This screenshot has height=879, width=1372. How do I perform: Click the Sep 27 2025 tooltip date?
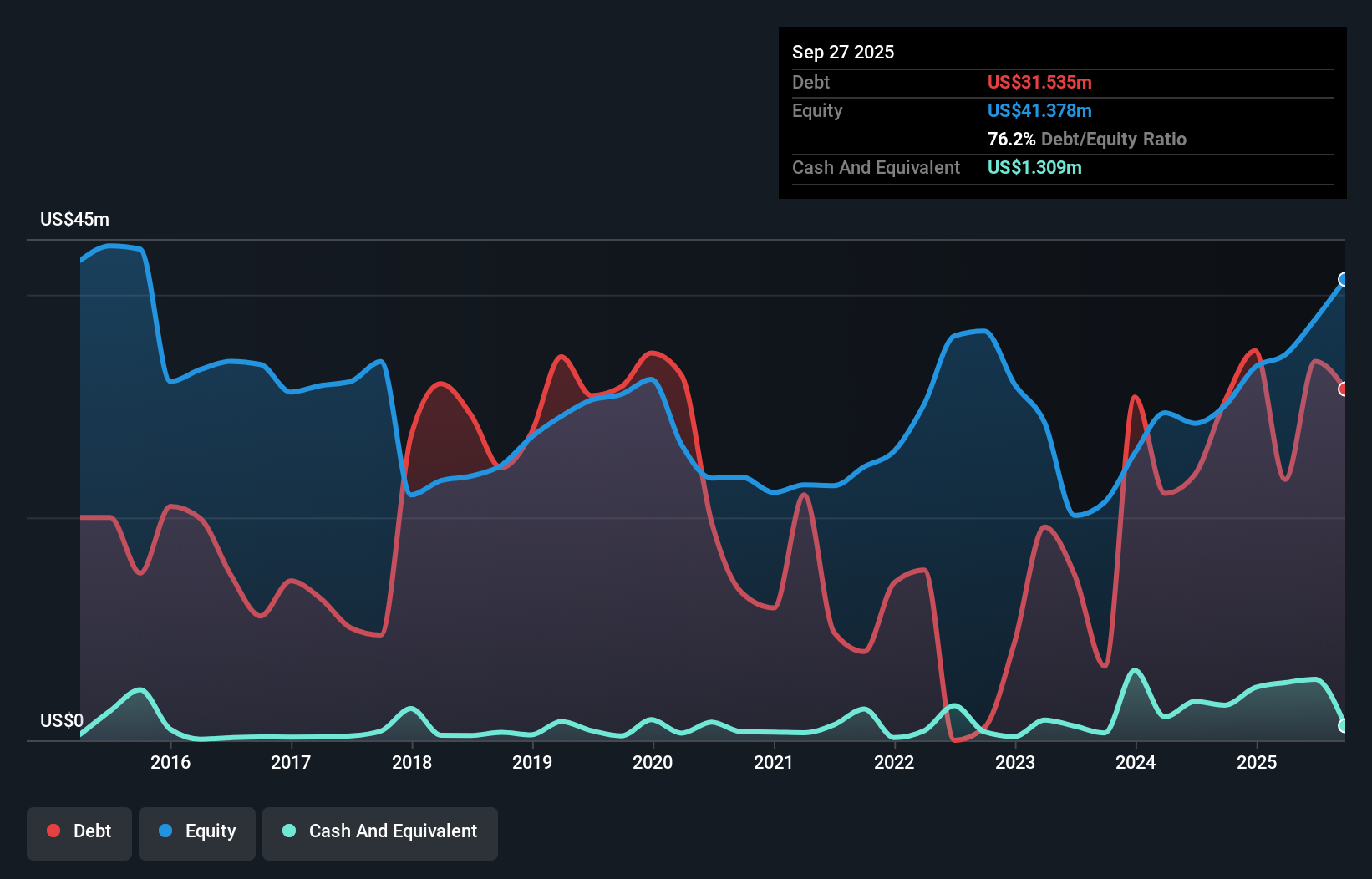coord(843,52)
